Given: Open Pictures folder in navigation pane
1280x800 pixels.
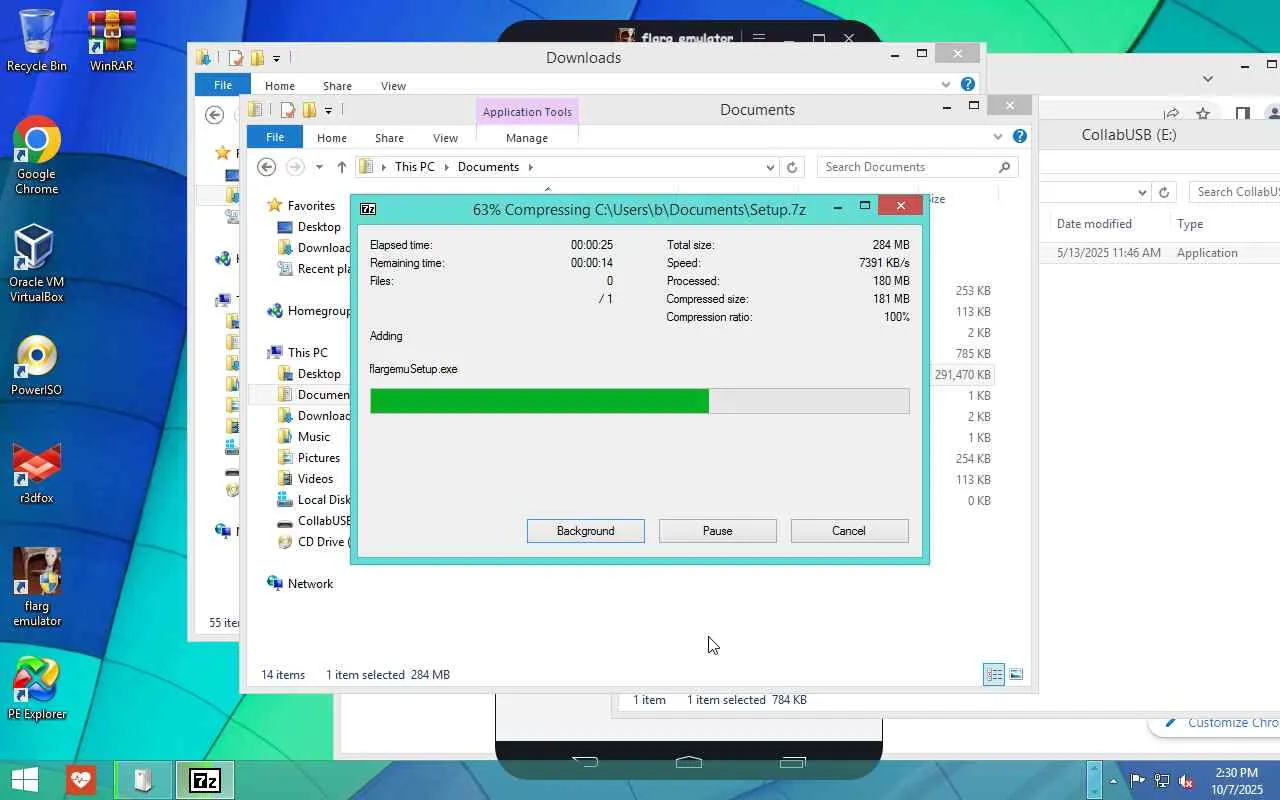Looking at the screenshot, I should [x=319, y=458].
